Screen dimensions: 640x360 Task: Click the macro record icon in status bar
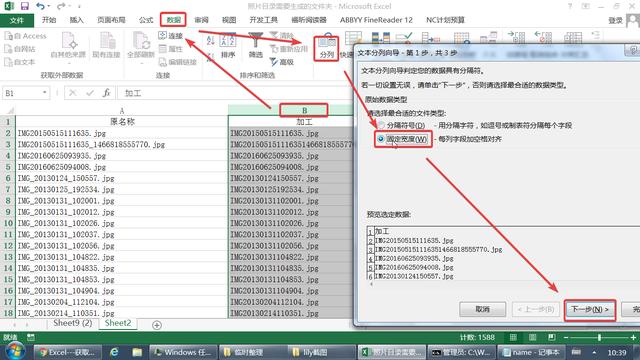coord(31,338)
